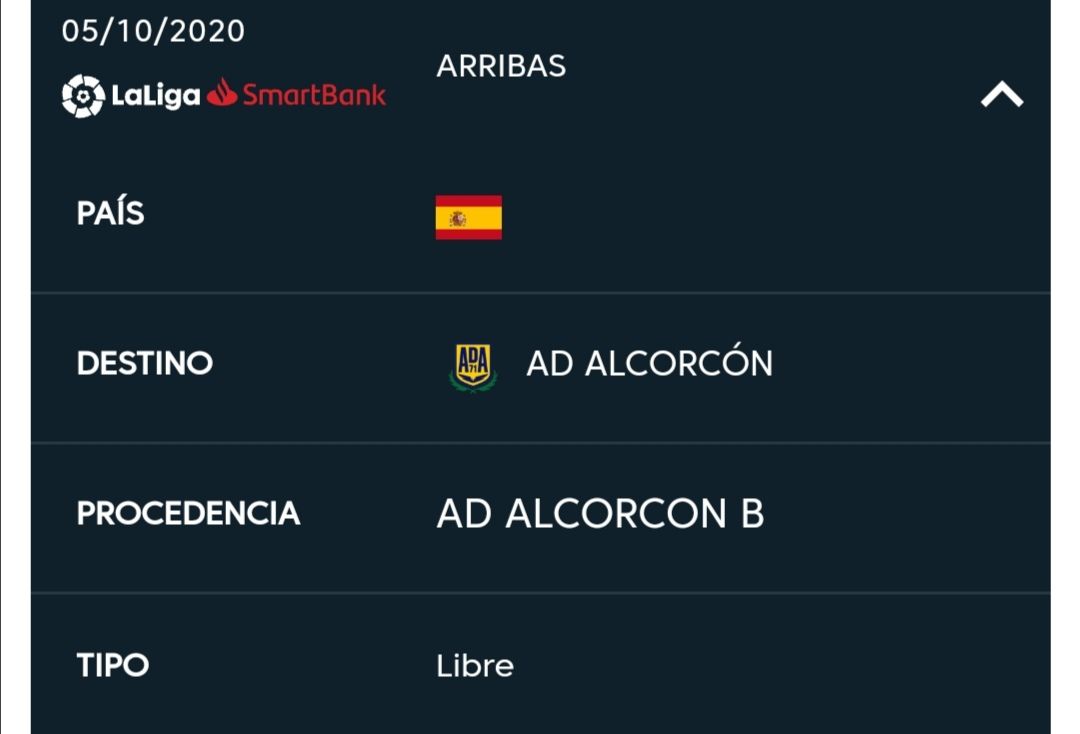1080x734 pixels.
Task: Click the white LaLiga wordmark text
Action: pos(156,96)
